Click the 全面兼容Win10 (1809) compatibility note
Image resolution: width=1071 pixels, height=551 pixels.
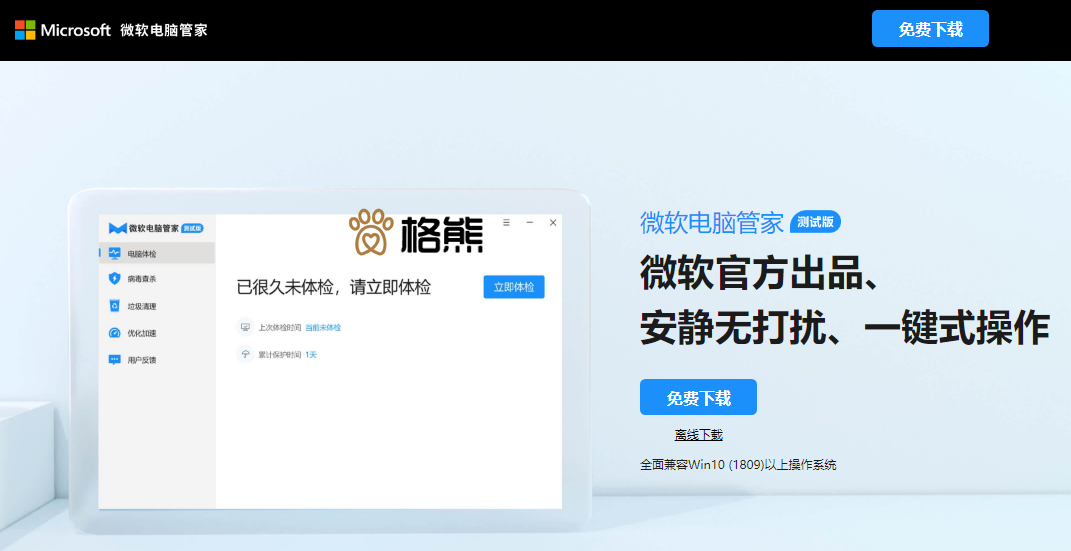pos(738,465)
